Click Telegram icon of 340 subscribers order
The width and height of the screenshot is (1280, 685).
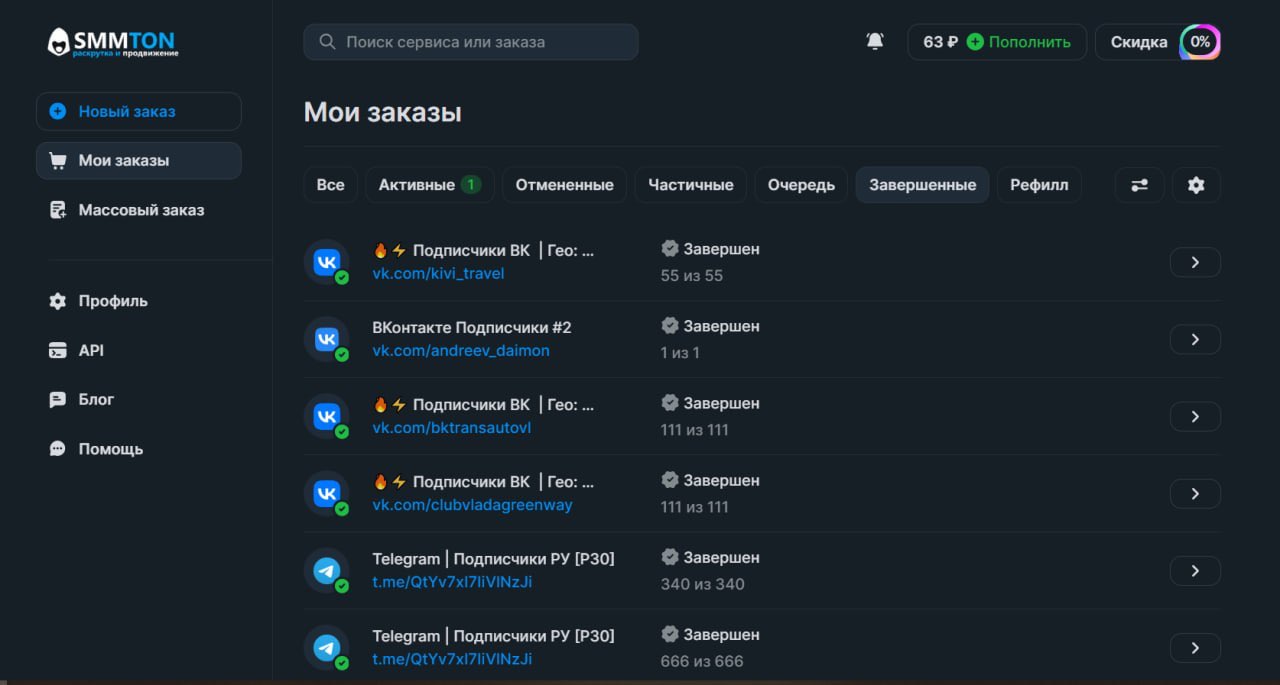click(x=326, y=571)
